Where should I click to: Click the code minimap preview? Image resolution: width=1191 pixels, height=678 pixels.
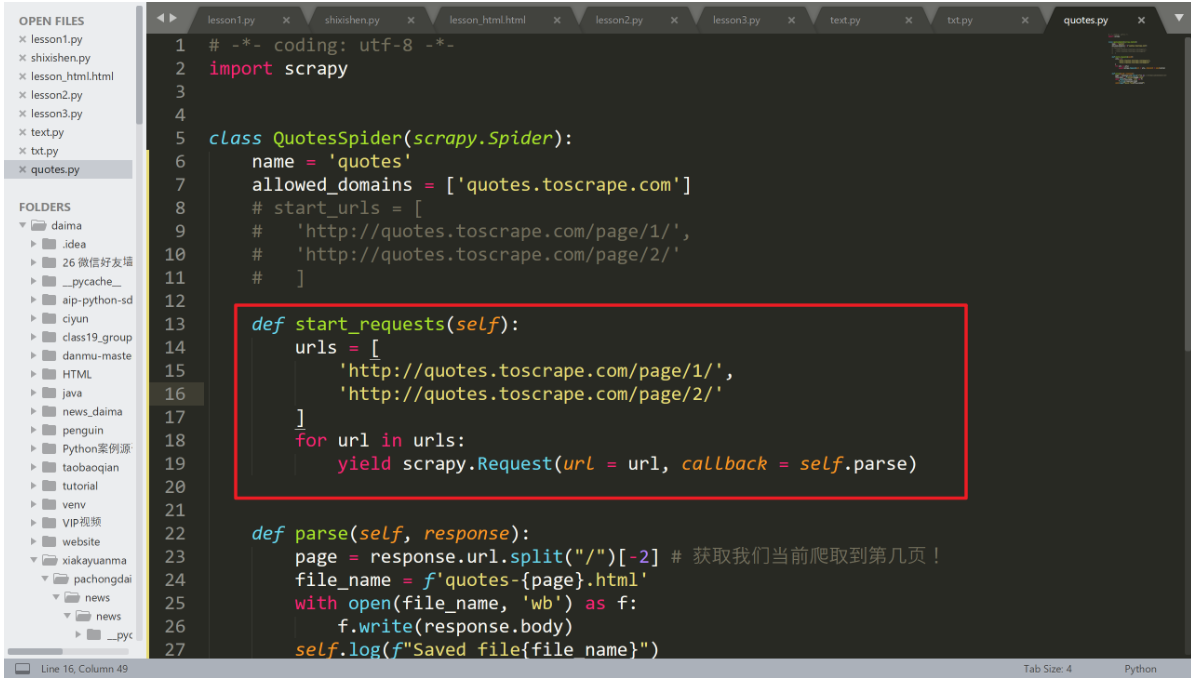tap(1136, 59)
